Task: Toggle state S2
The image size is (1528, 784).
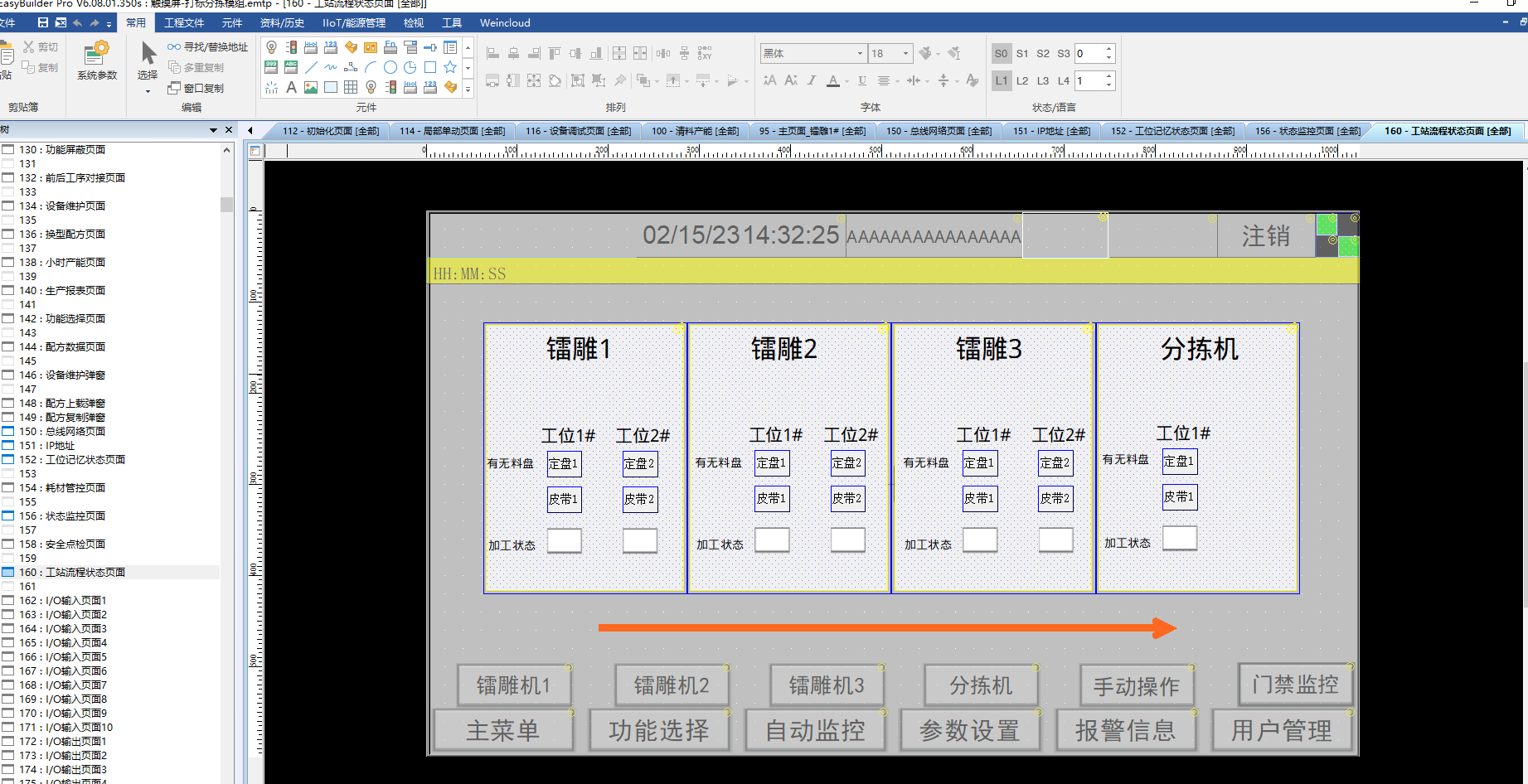Action: click(1043, 53)
